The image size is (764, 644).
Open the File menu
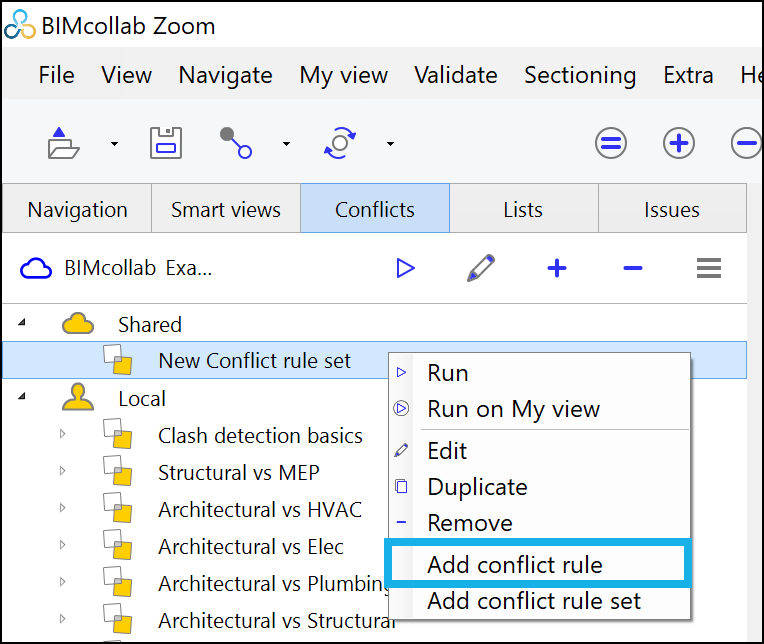[x=57, y=76]
